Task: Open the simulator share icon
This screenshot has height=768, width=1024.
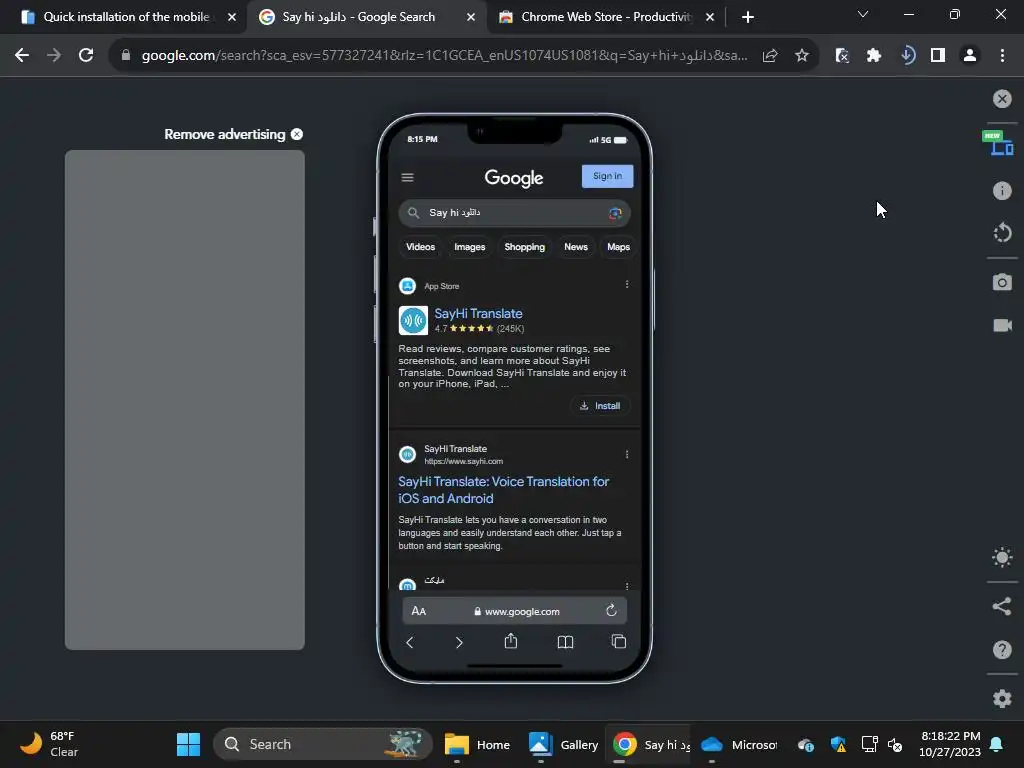Action: point(1002,606)
